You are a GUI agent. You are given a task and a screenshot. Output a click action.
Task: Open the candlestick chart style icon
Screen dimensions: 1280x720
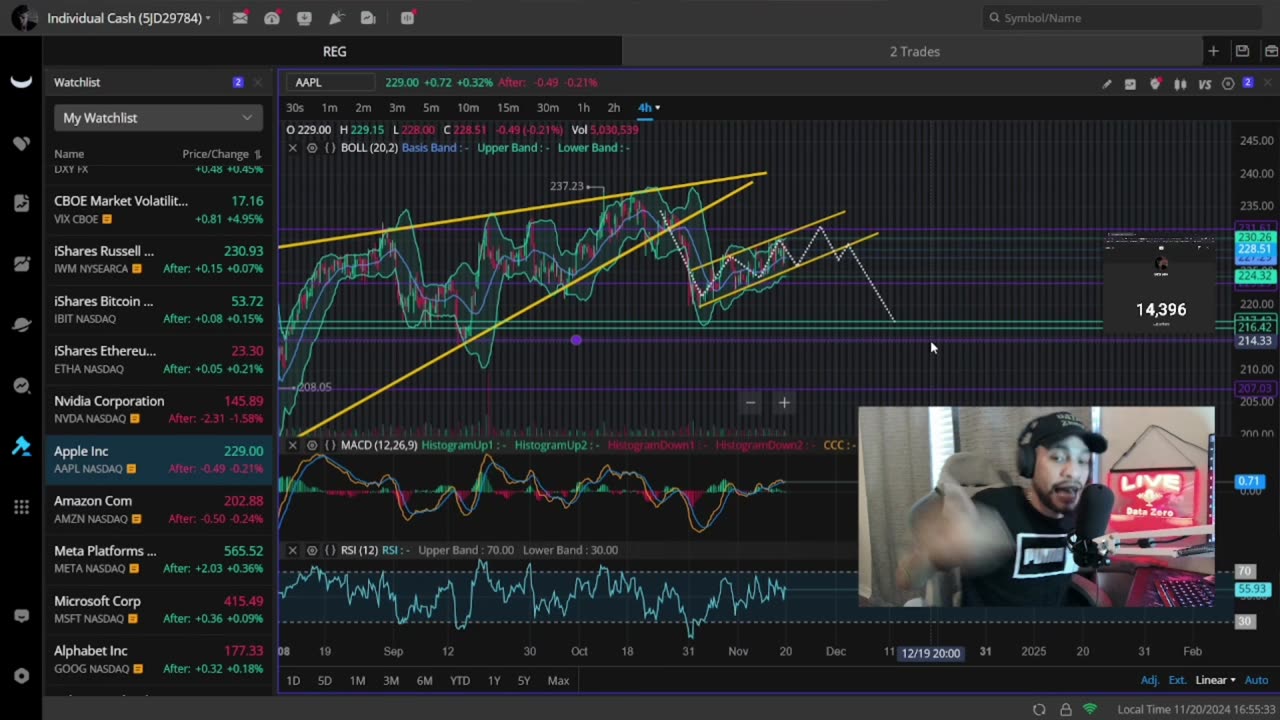pyautogui.click(x=1180, y=84)
